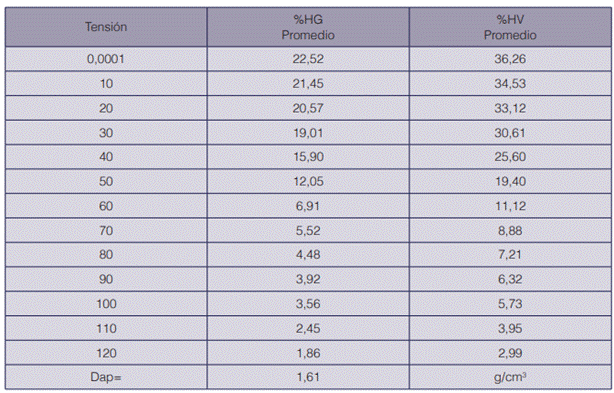Select the tension 30 row label
The image size is (614, 393).
(x=106, y=133)
